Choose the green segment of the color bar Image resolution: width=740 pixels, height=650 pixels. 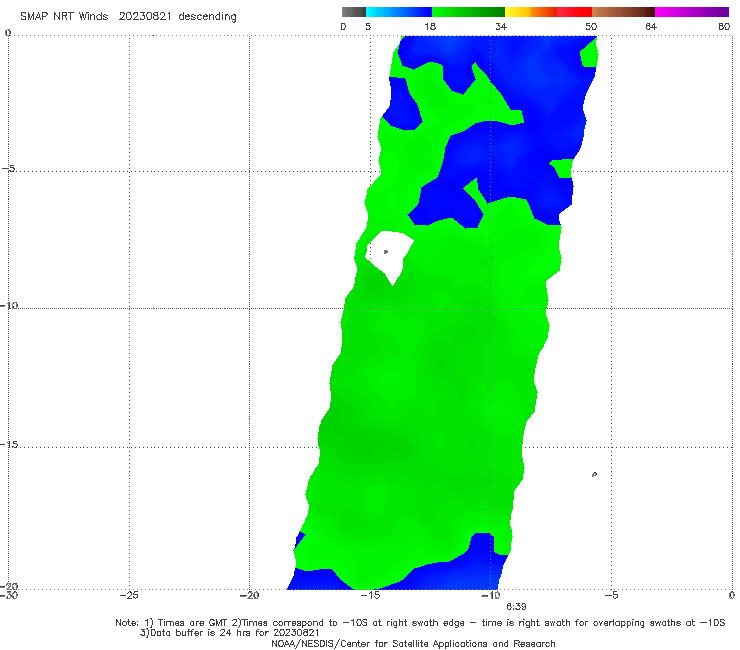pos(468,12)
